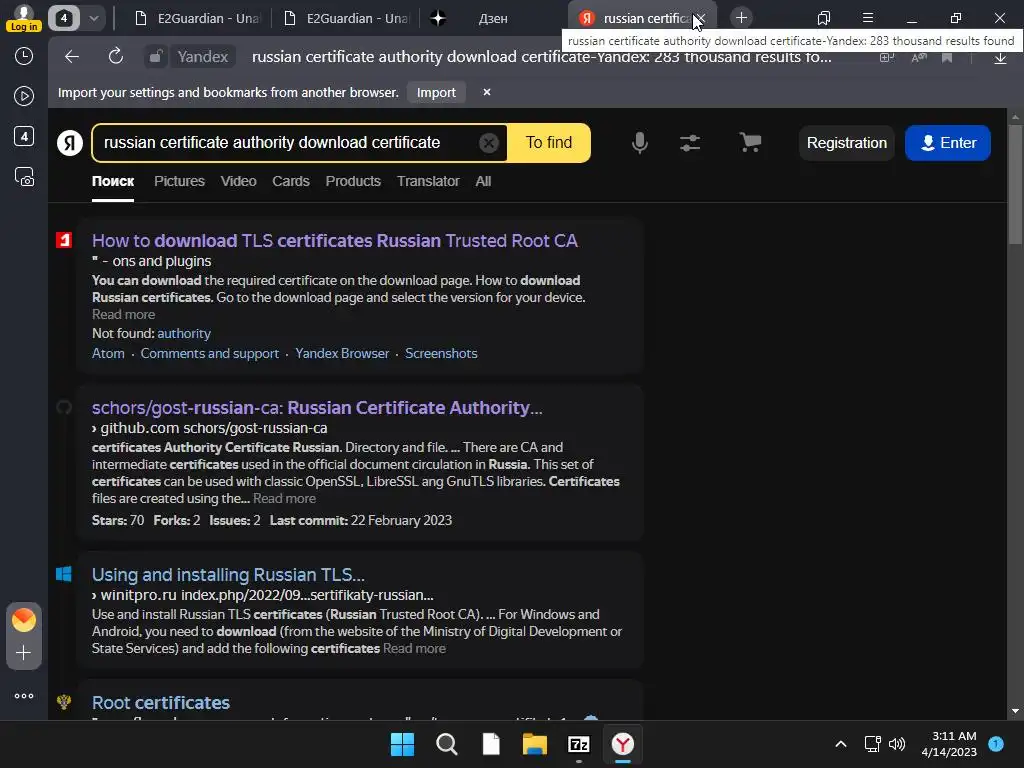Open the downloads arrow icon

(x=1000, y=57)
